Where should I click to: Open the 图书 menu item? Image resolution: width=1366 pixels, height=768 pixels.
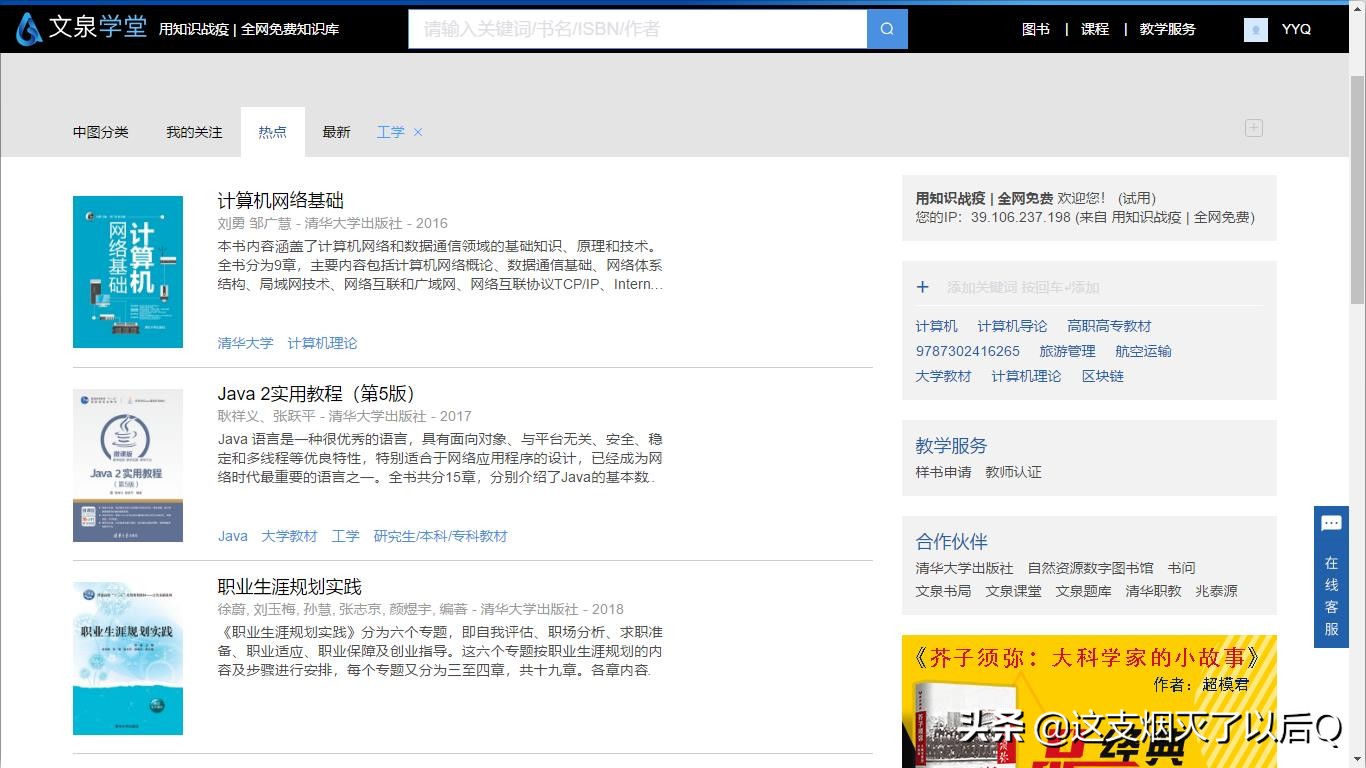pos(1035,29)
